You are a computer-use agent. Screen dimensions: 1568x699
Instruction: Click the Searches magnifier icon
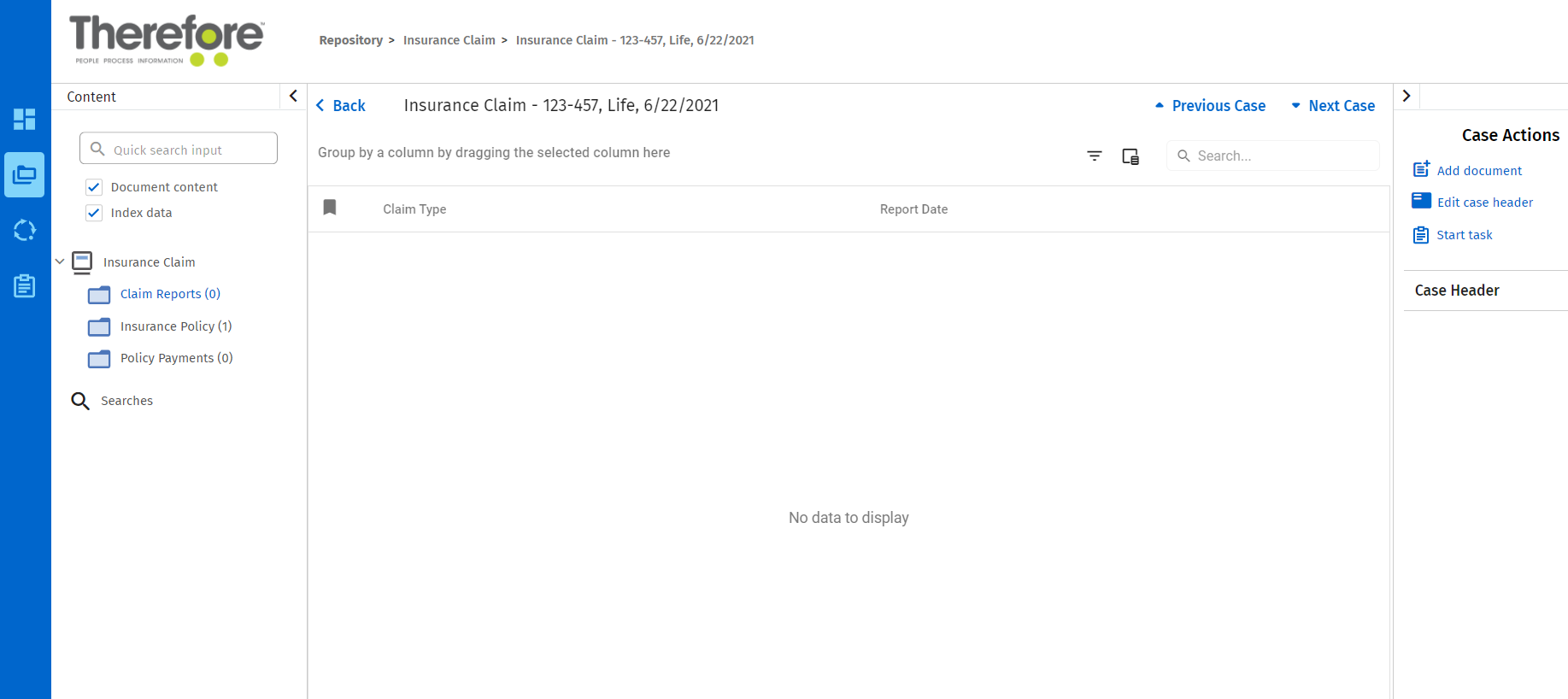tap(80, 401)
